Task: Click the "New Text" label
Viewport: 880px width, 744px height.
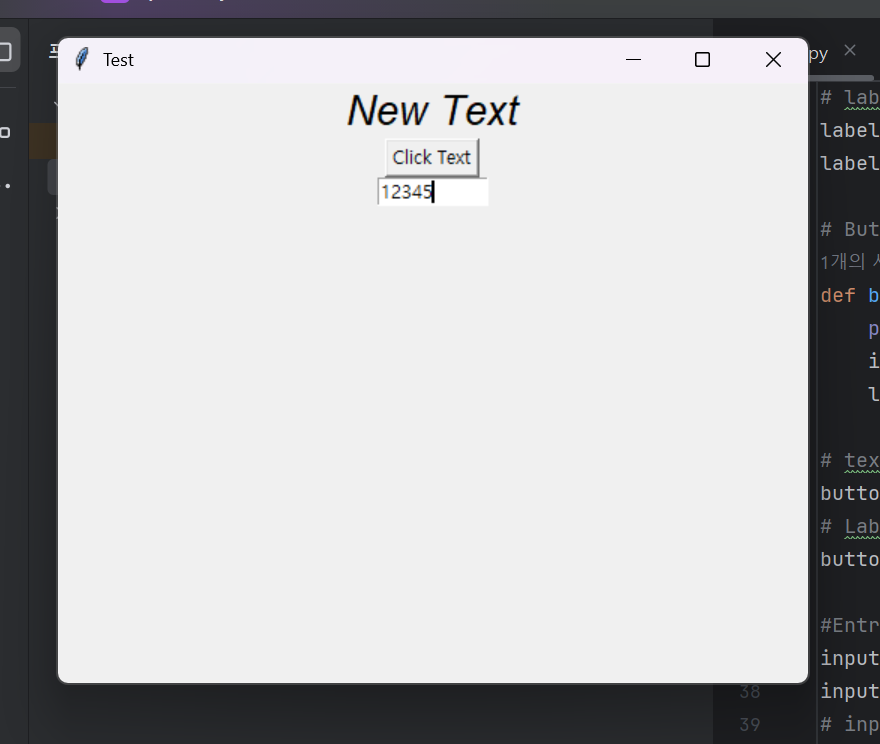Action: coord(433,111)
